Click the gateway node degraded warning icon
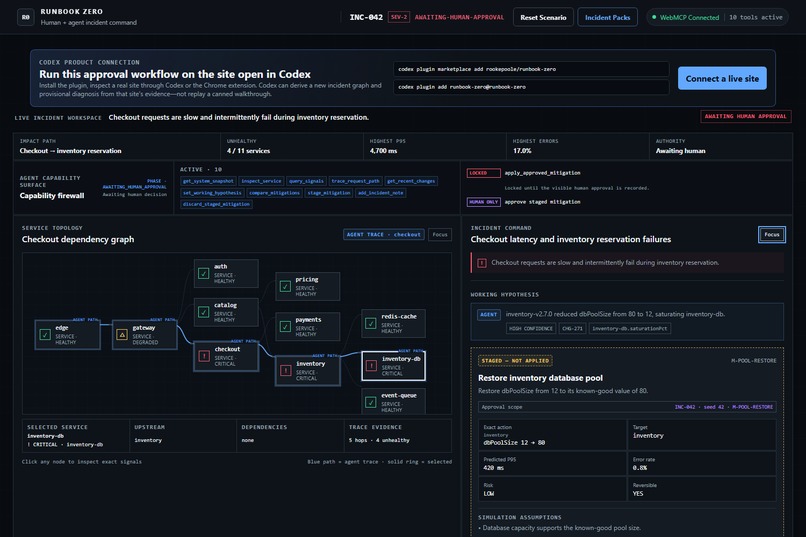 tap(122, 335)
